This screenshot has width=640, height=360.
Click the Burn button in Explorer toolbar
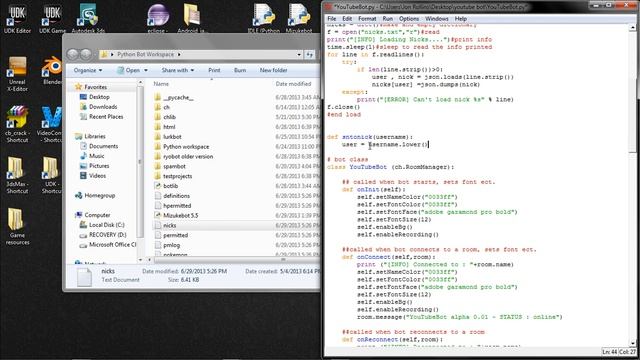tap(240, 70)
